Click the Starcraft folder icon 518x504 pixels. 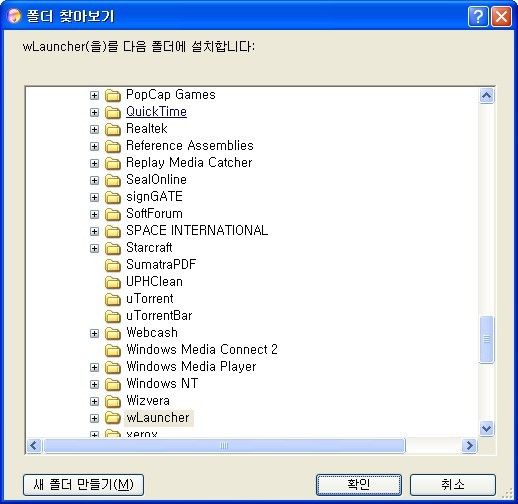(x=113, y=248)
